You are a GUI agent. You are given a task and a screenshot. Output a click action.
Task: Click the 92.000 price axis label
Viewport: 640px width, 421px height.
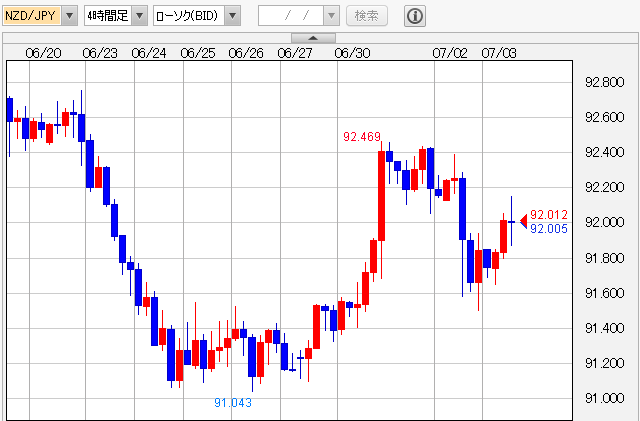click(604, 222)
